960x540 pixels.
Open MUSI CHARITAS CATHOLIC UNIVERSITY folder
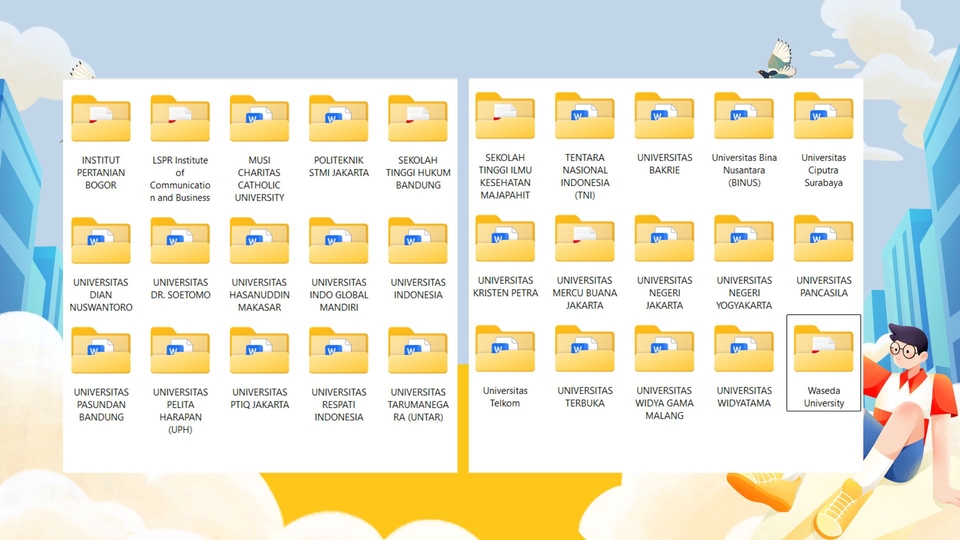(x=259, y=120)
